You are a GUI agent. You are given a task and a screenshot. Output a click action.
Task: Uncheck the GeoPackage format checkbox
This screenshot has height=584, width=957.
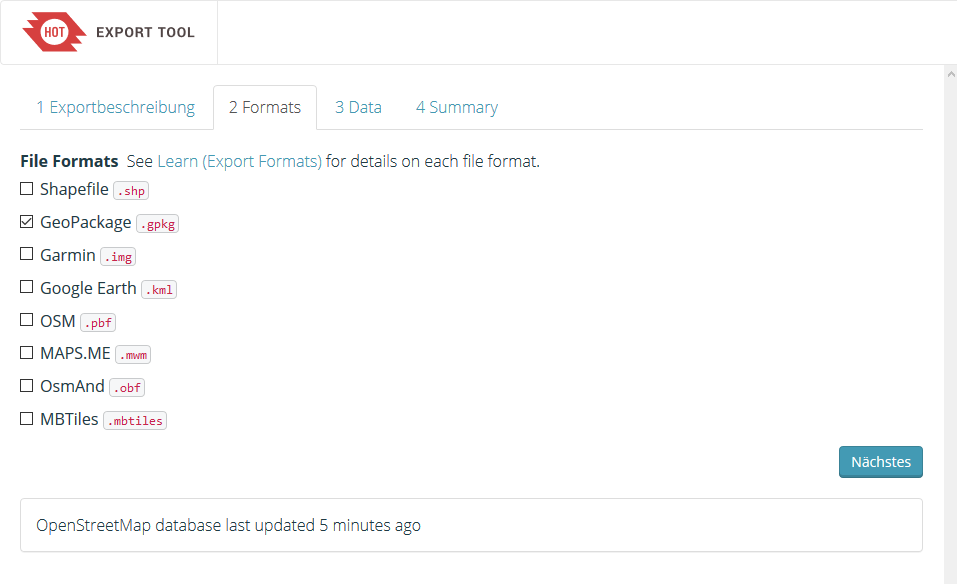[27, 222]
